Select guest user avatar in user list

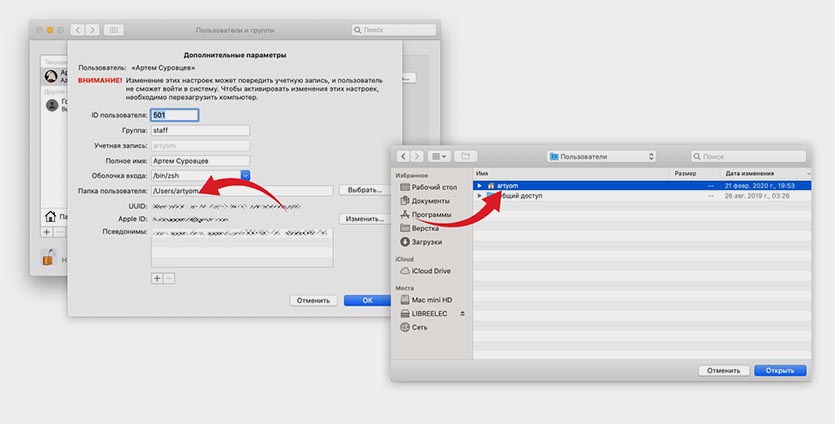tap(52, 105)
